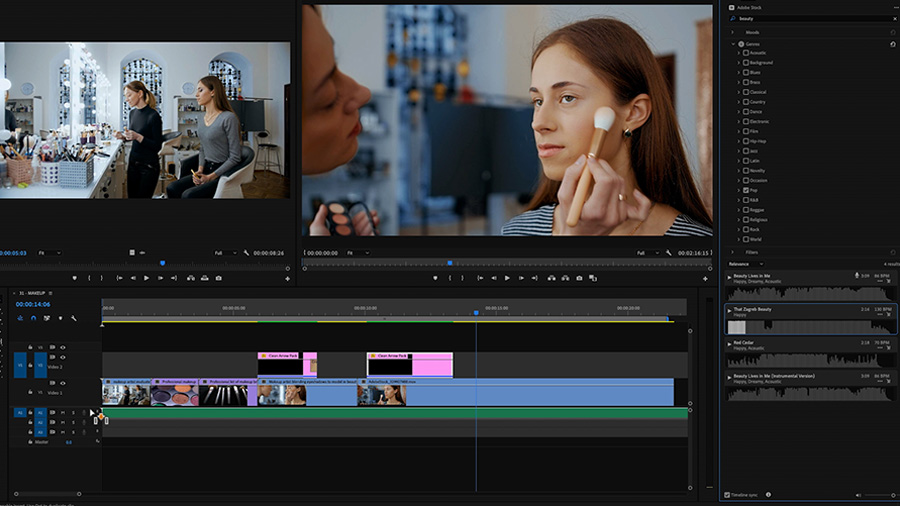Check the Acoustic genre checkbox
This screenshot has height=506, width=900.
click(x=745, y=53)
